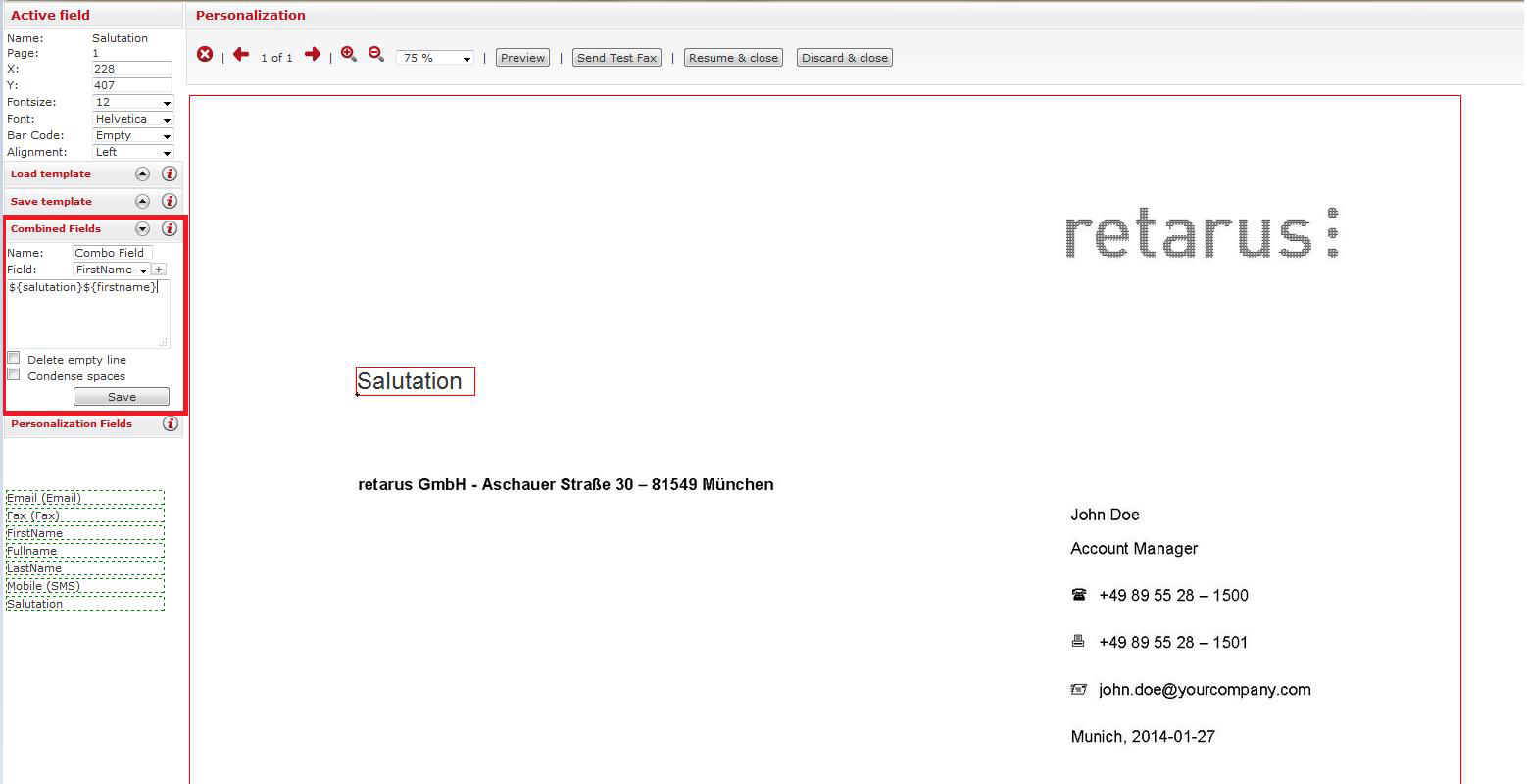Screen dimensions: 1527x784
Task: Go to next page with right arrow
Action: point(313,55)
